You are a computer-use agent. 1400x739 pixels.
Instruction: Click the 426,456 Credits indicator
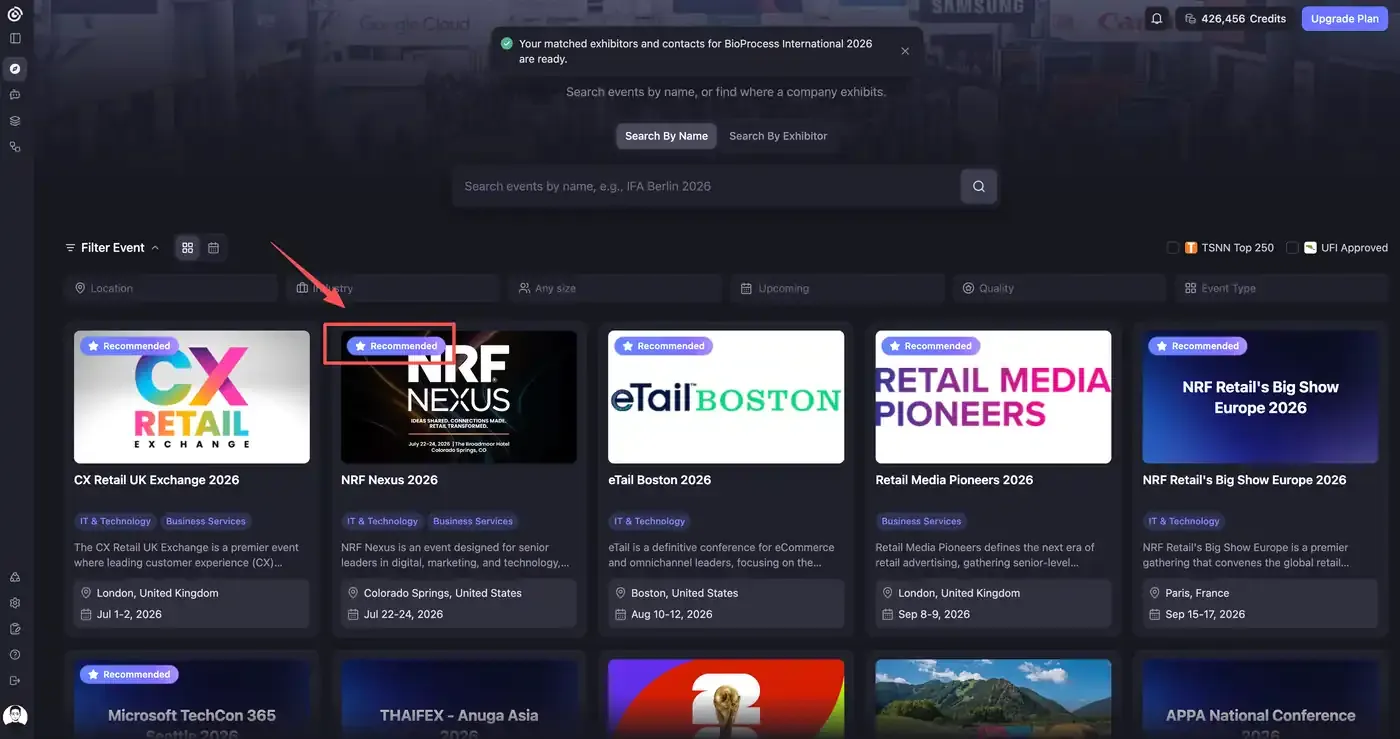point(1235,19)
